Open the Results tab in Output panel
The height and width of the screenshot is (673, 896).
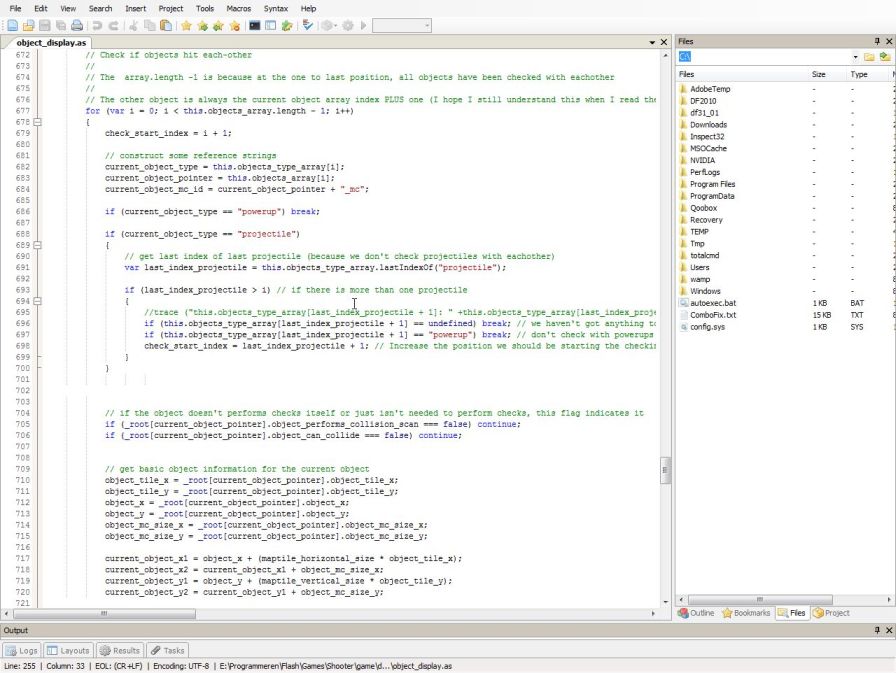pos(119,650)
